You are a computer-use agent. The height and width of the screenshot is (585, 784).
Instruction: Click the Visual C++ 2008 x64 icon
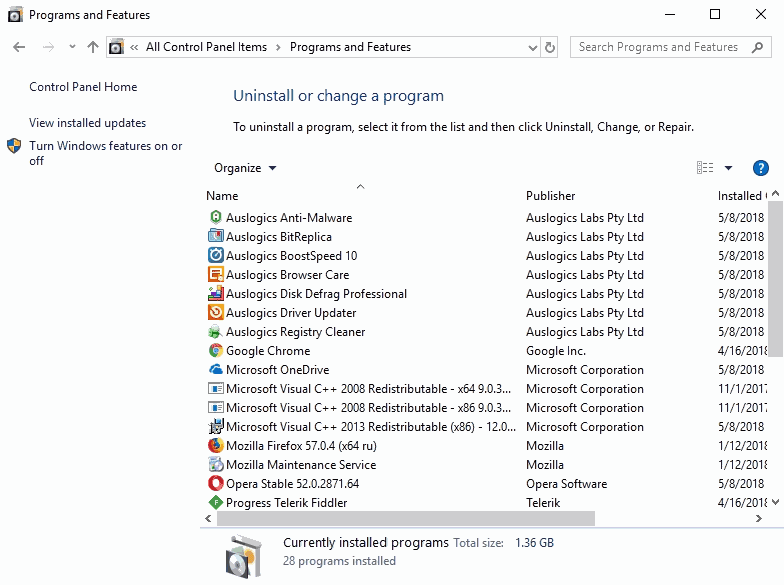[216, 388]
